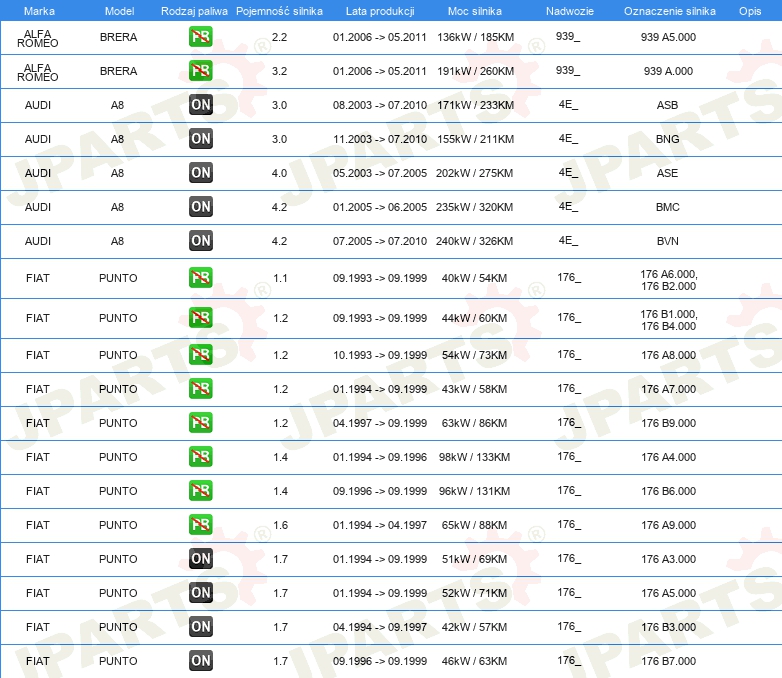Click diesel ON icon in BVN row
The image size is (782, 678).
tap(201, 240)
